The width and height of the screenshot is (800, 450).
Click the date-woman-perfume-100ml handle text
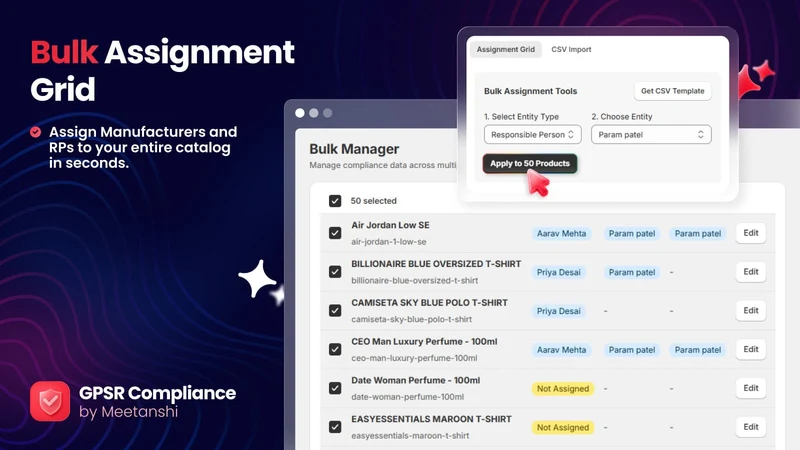point(408,397)
